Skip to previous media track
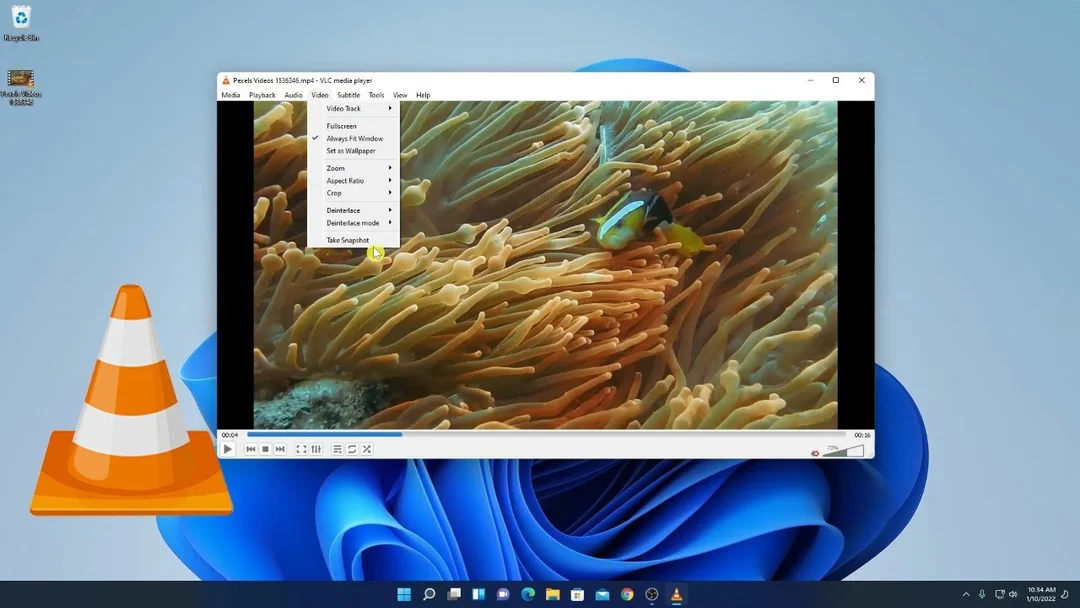The image size is (1080, 608). pos(251,449)
